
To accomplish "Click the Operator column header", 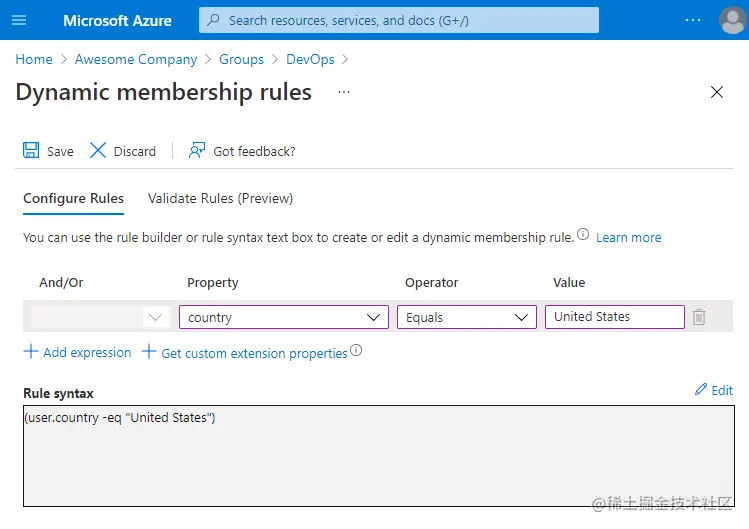I will coord(431,282).
